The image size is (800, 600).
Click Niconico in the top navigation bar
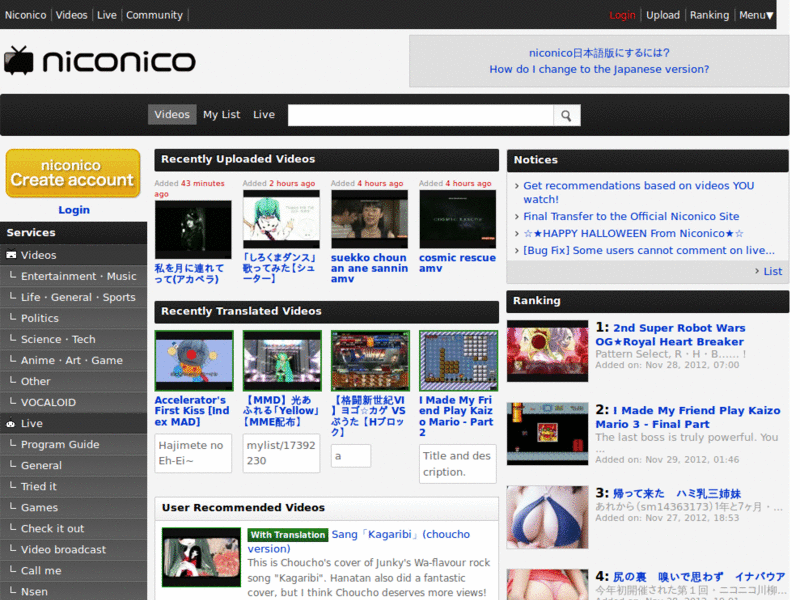coord(26,15)
